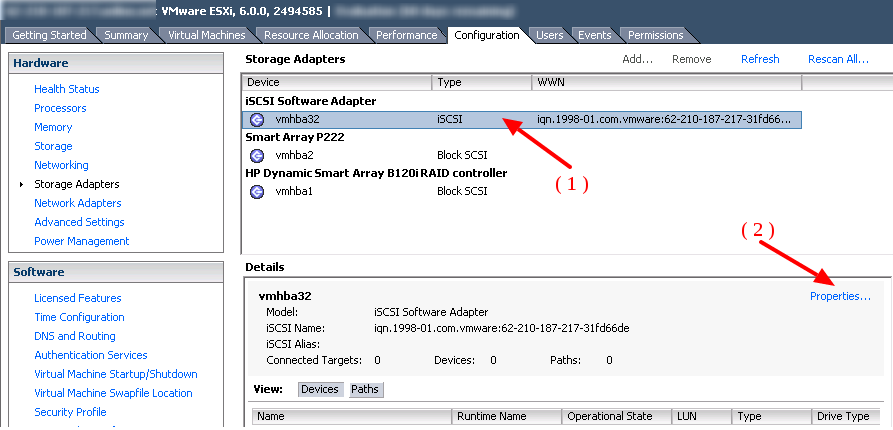Viewport: 893px width, 430px height.
Task: Open Health Status in Hardware list
Action: point(66,89)
